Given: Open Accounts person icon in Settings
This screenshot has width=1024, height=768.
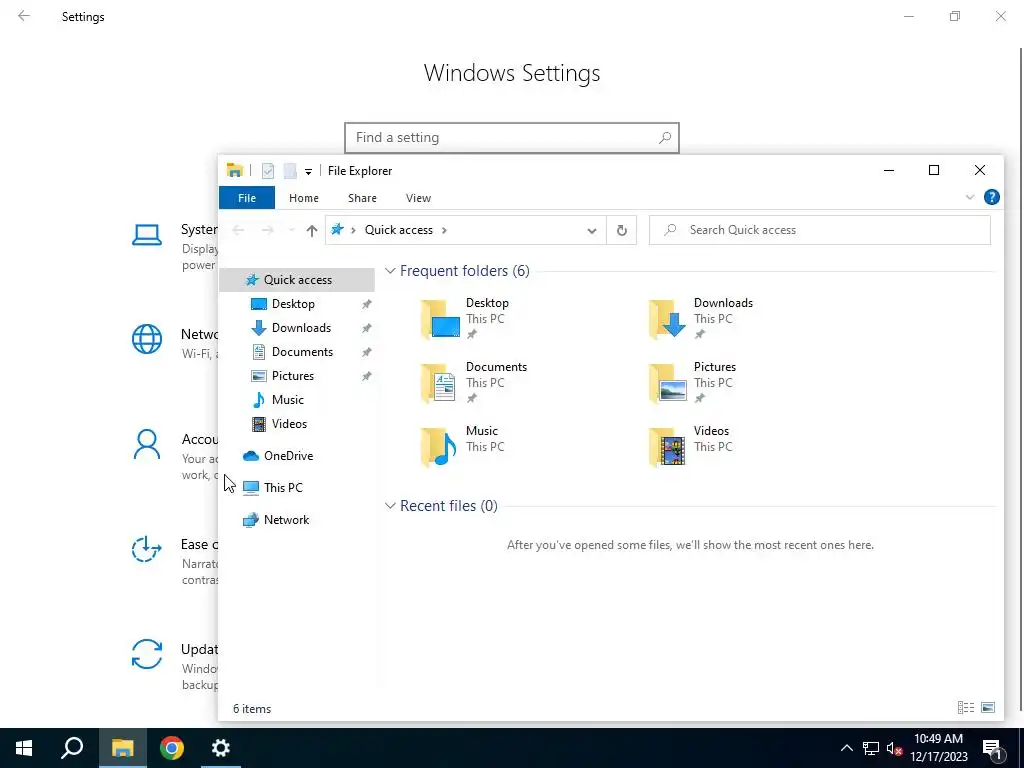Looking at the screenshot, I should [x=147, y=445].
